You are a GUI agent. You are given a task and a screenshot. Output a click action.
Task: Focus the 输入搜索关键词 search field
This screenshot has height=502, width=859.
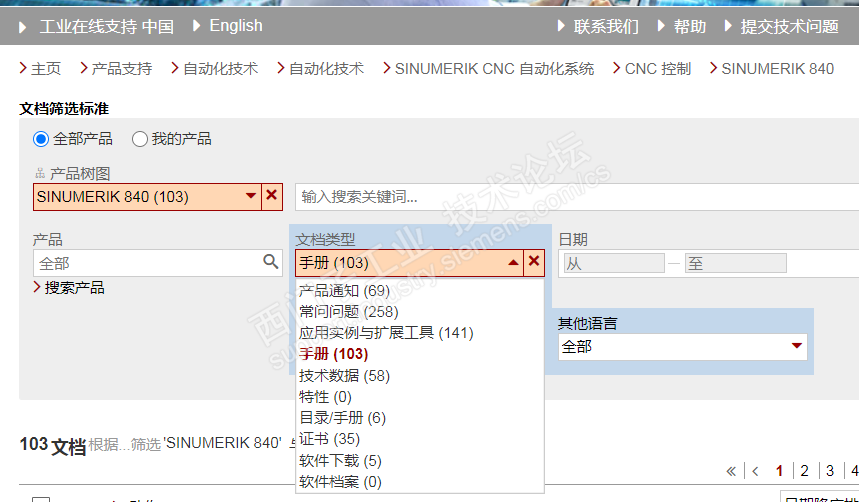[577, 197]
